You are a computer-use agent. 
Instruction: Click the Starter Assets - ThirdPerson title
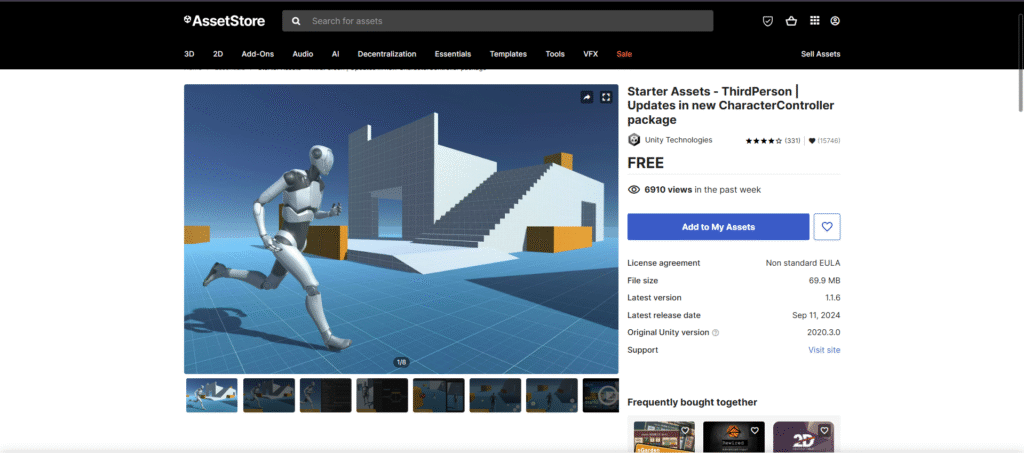731,106
